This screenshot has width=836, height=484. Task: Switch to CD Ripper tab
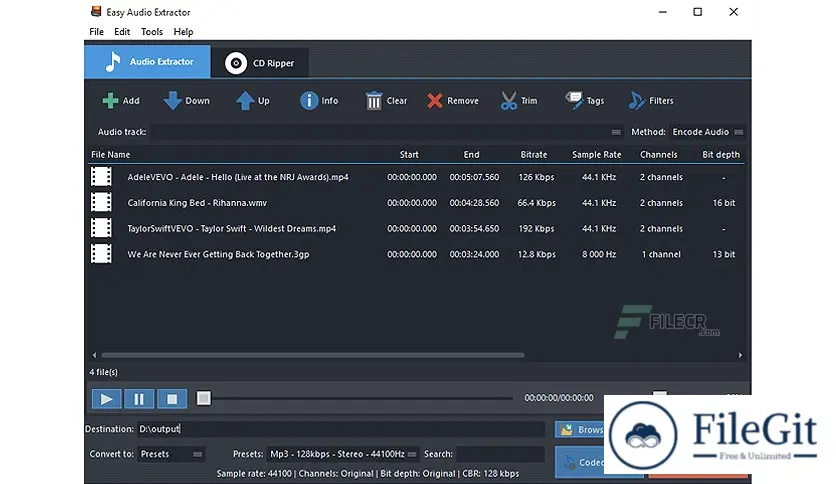click(x=260, y=63)
